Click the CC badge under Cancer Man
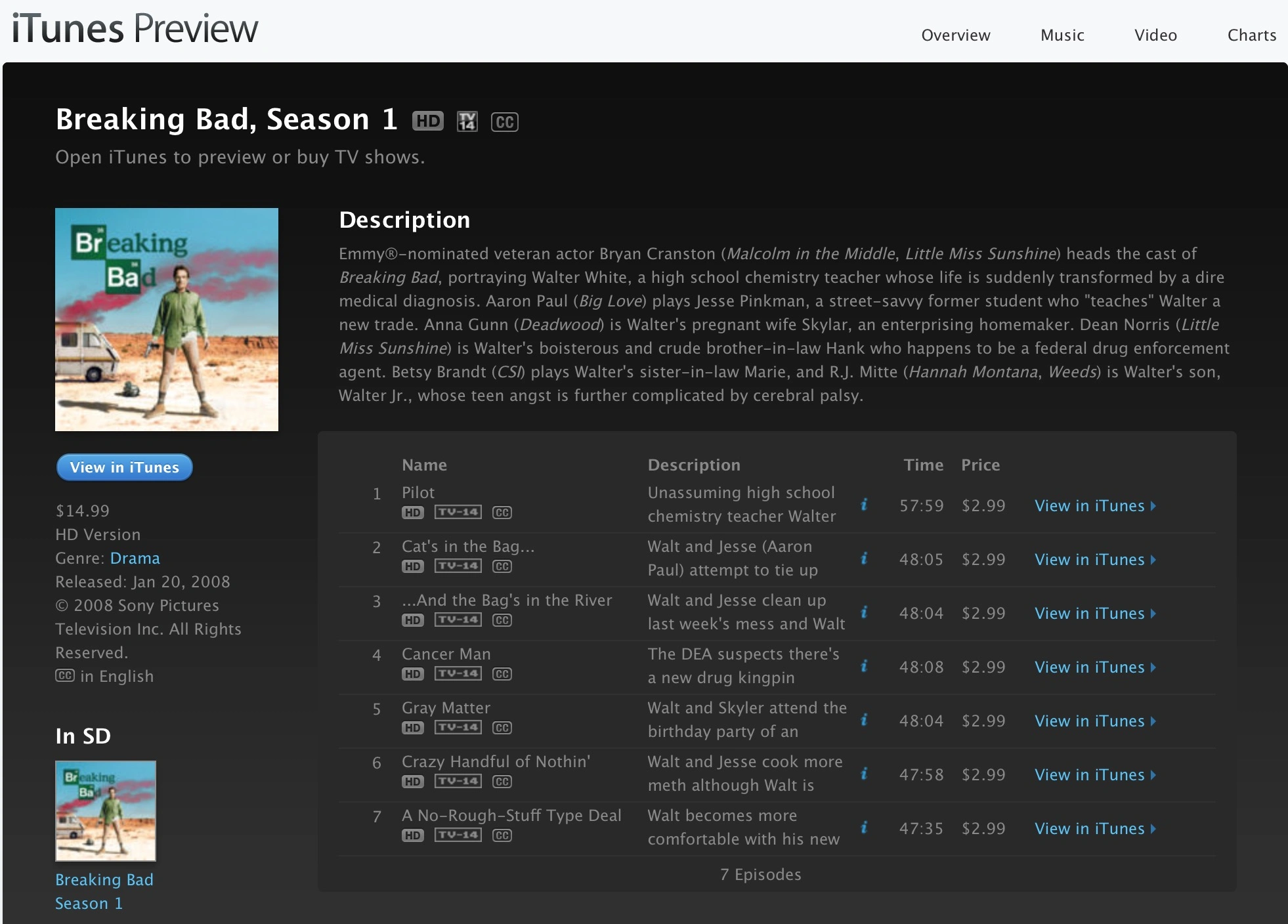The height and width of the screenshot is (924, 1288). click(502, 674)
